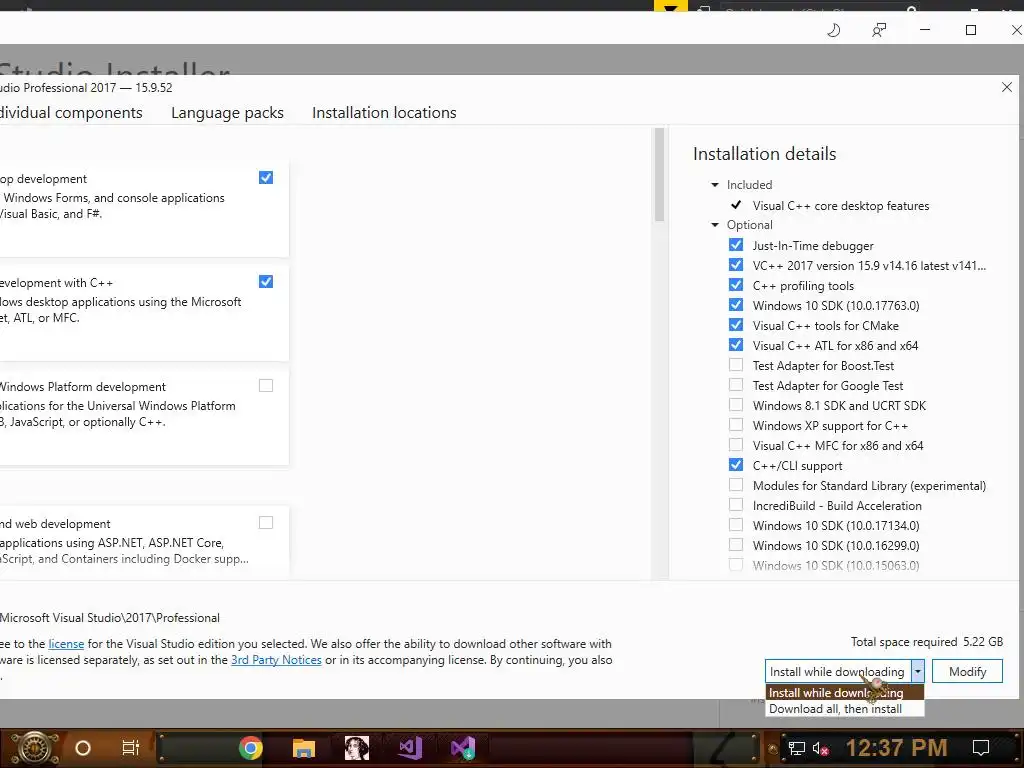Open Task View from taskbar
Screen dimensions: 1024x768
click(x=131, y=748)
